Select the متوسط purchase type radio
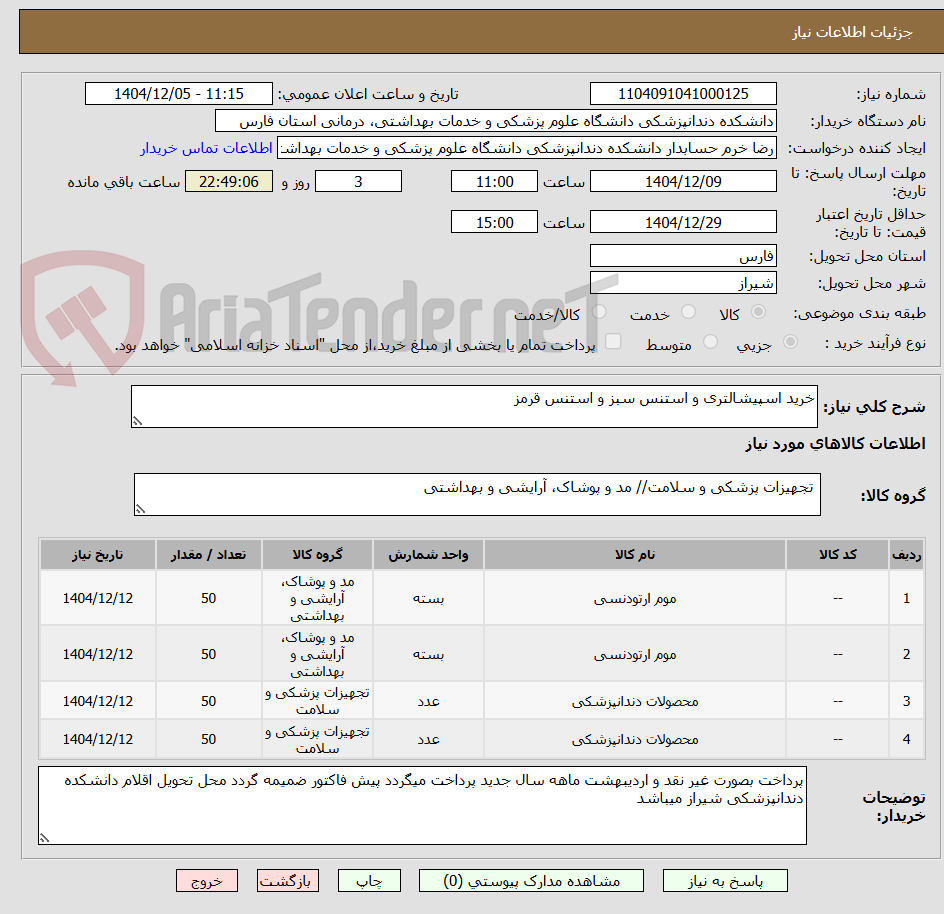 point(710,342)
